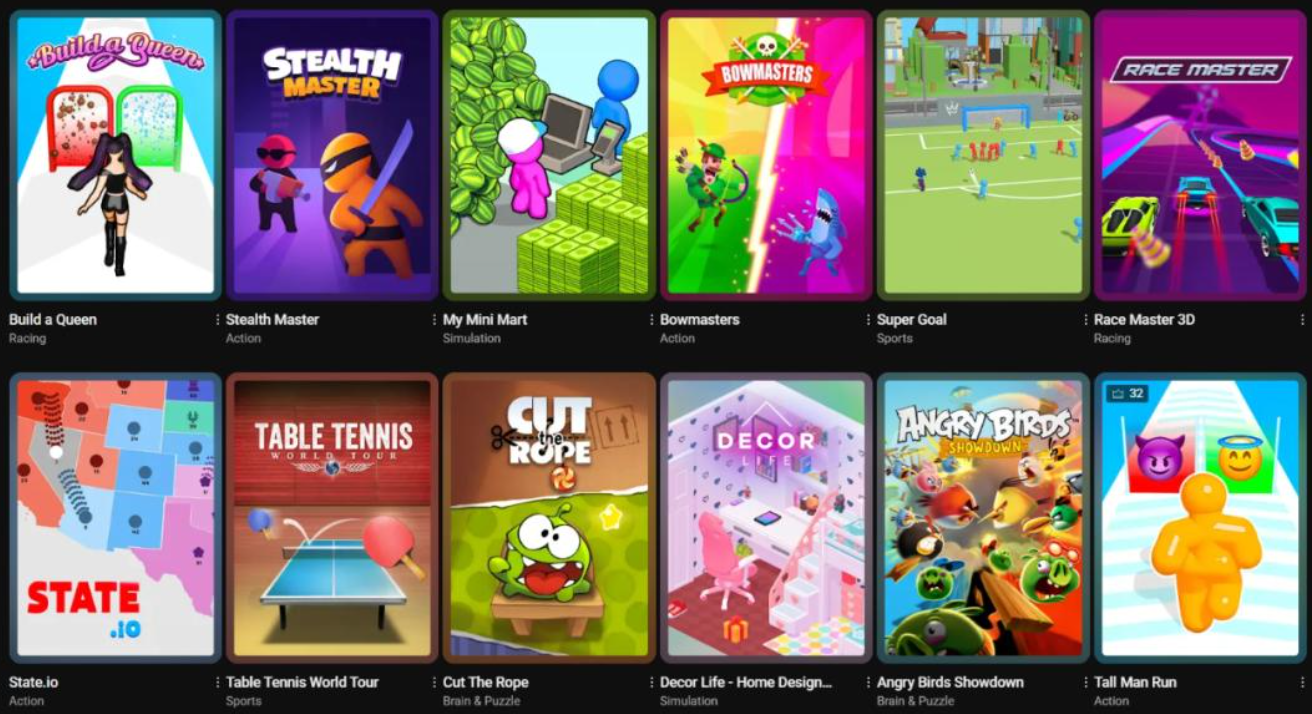Click the 32 badge on Tall Man Run
Viewport: 1312px width, 714px height.
[x=1127, y=394]
